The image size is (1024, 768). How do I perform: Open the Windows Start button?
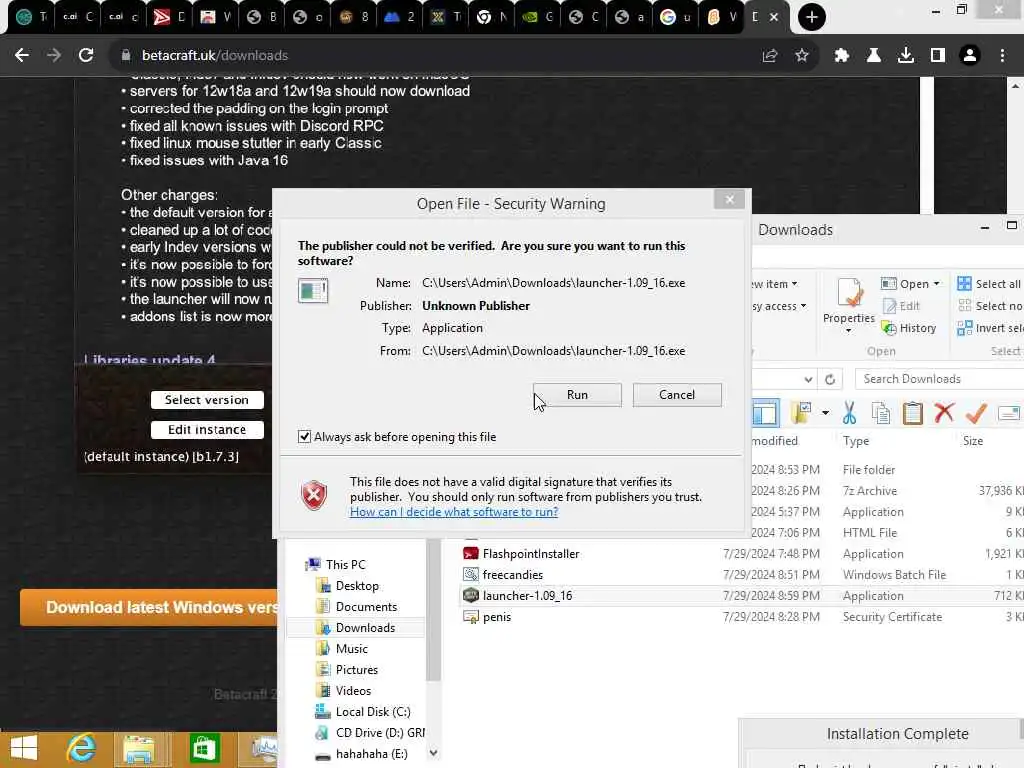(24, 748)
